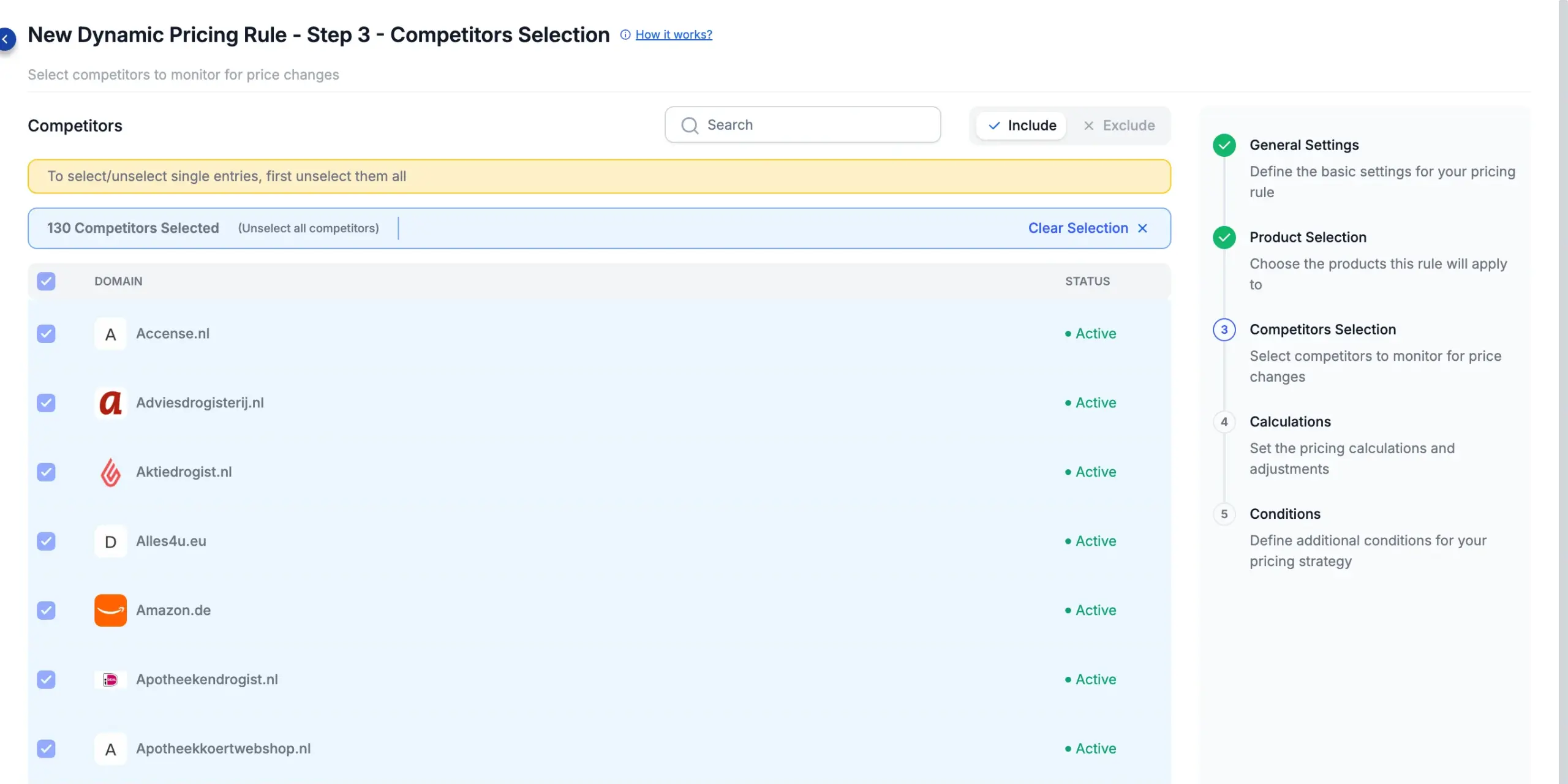Click the Accense.nl letter A logo

click(110, 334)
